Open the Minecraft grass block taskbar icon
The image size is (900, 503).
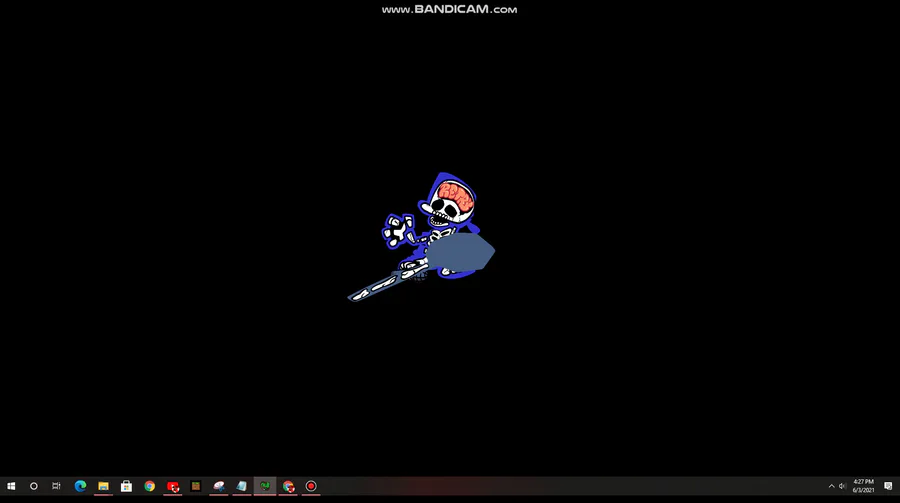(196, 486)
